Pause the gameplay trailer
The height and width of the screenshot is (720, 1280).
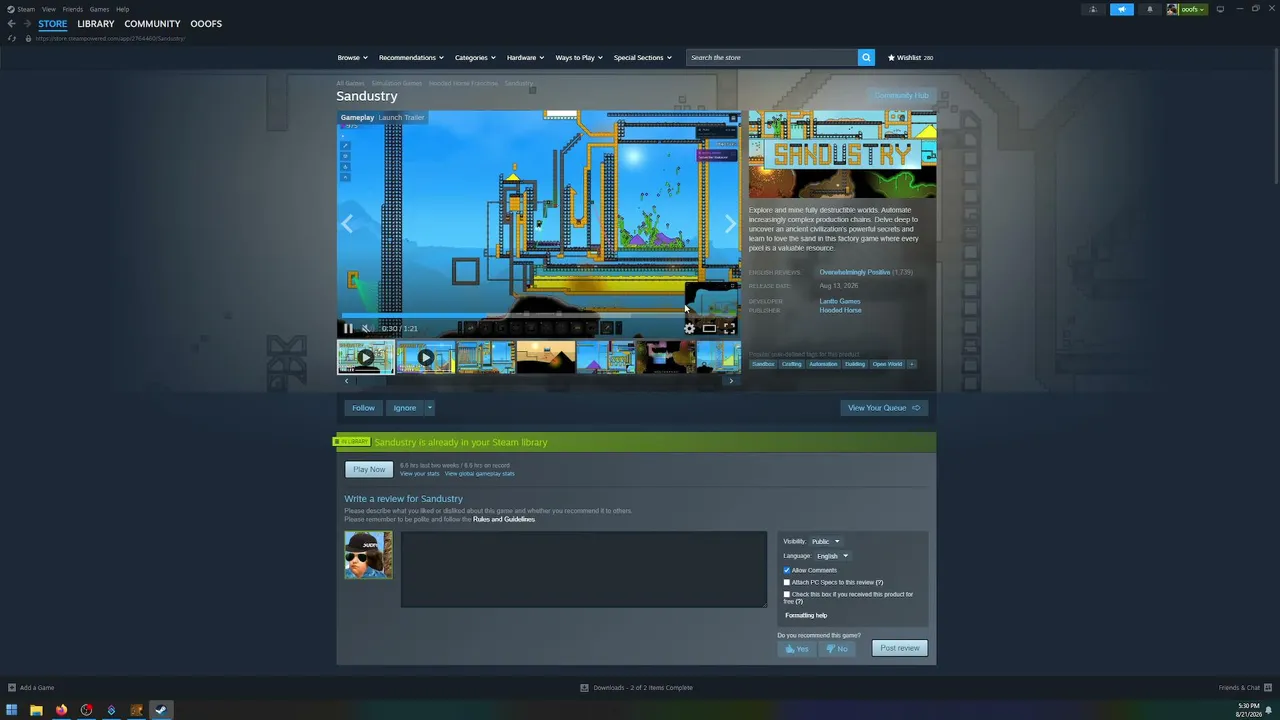tap(348, 328)
